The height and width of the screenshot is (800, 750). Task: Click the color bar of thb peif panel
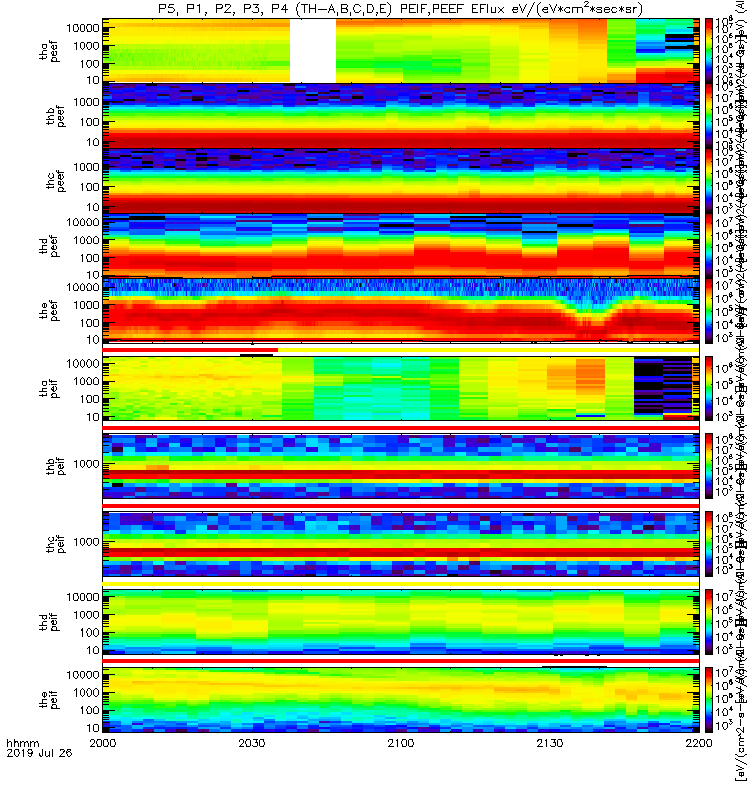click(709, 466)
